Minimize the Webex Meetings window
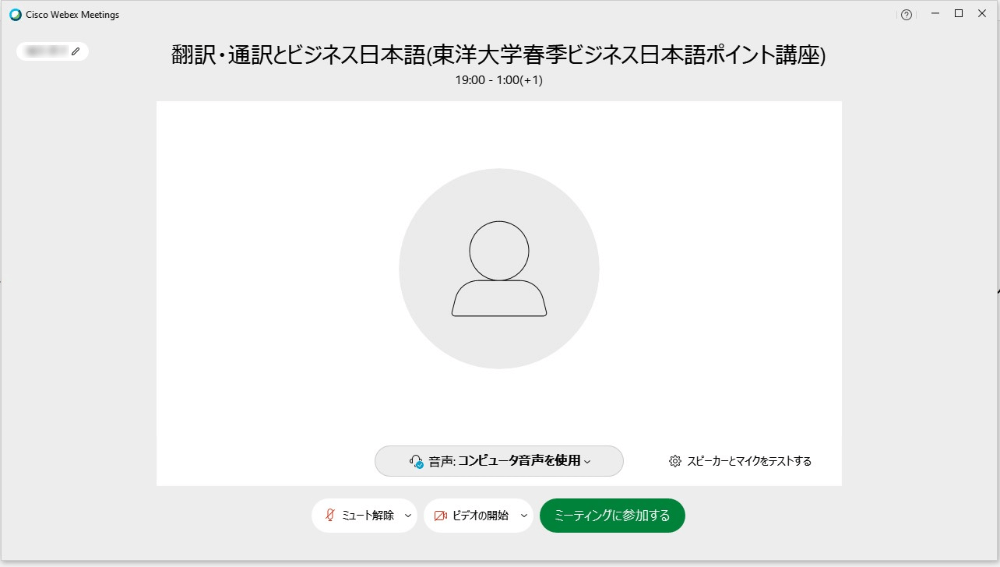 tap(935, 14)
